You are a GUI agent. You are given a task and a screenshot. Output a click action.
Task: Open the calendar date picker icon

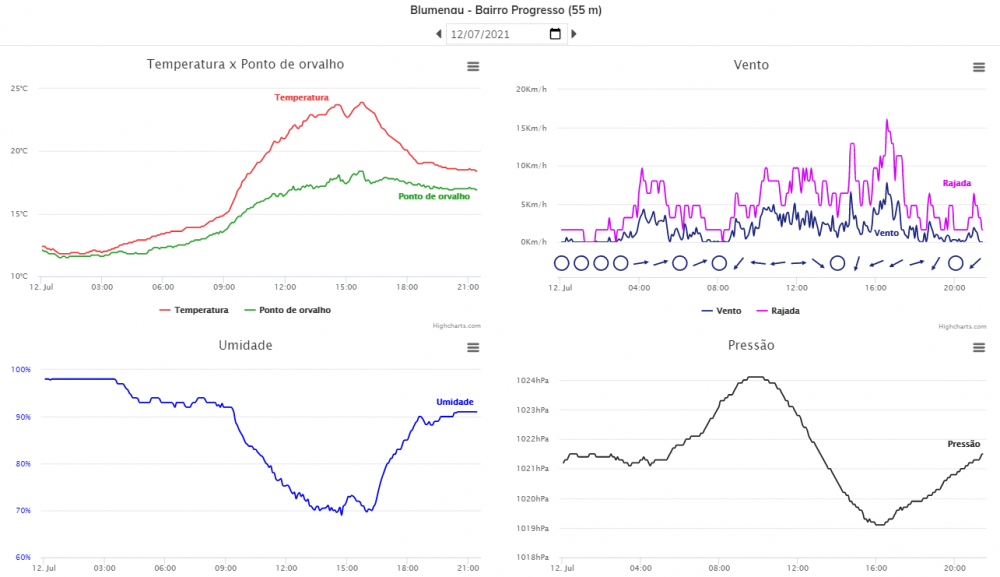coord(555,34)
